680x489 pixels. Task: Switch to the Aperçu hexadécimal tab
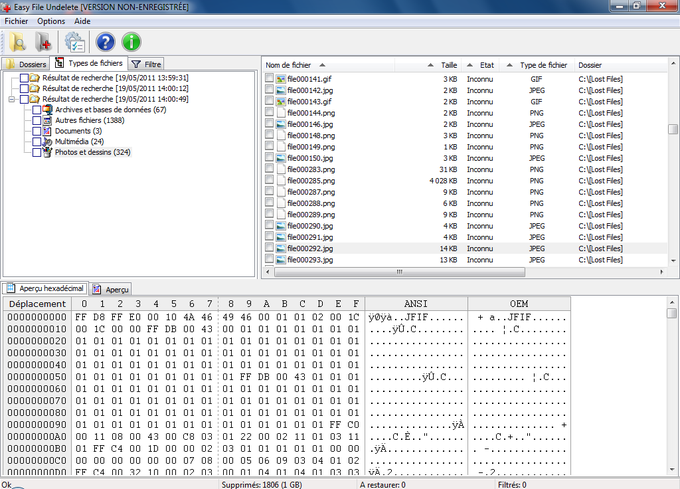point(45,288)
